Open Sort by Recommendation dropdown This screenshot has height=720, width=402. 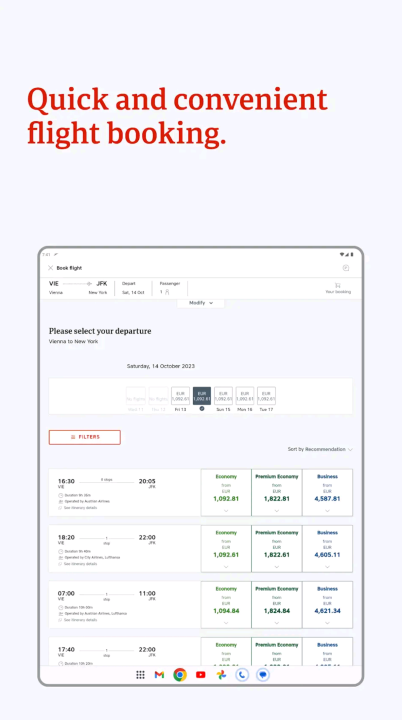[320, 450]
